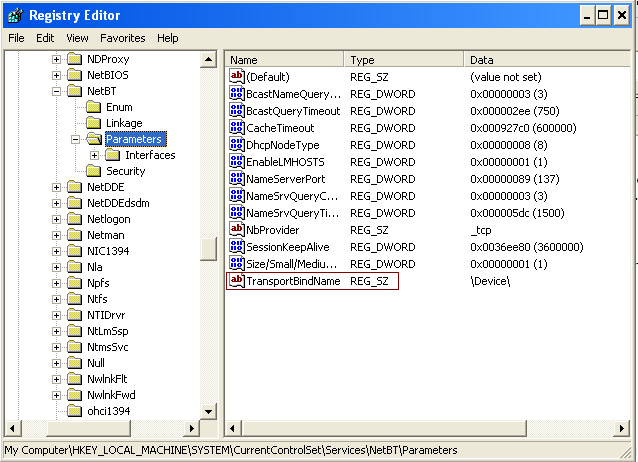Expand the NetBIOS tree node
The image size is (638, 462).
click(56, 75)
